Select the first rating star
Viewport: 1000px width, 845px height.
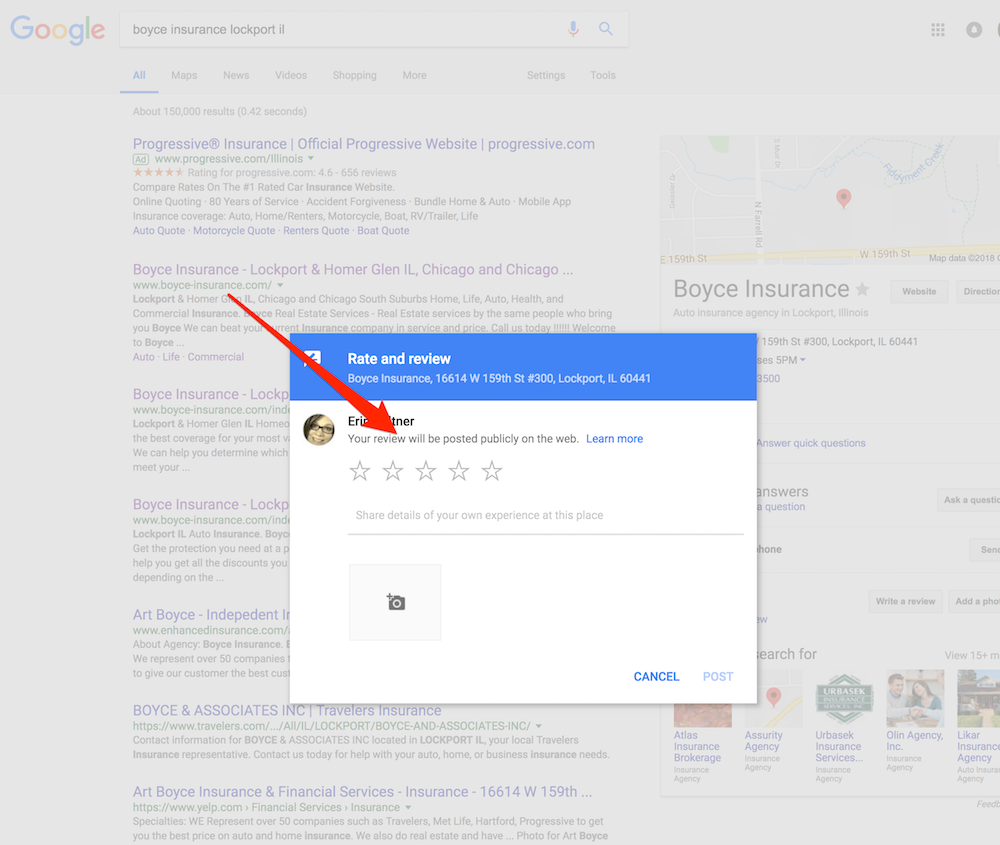tap(360, 471)
